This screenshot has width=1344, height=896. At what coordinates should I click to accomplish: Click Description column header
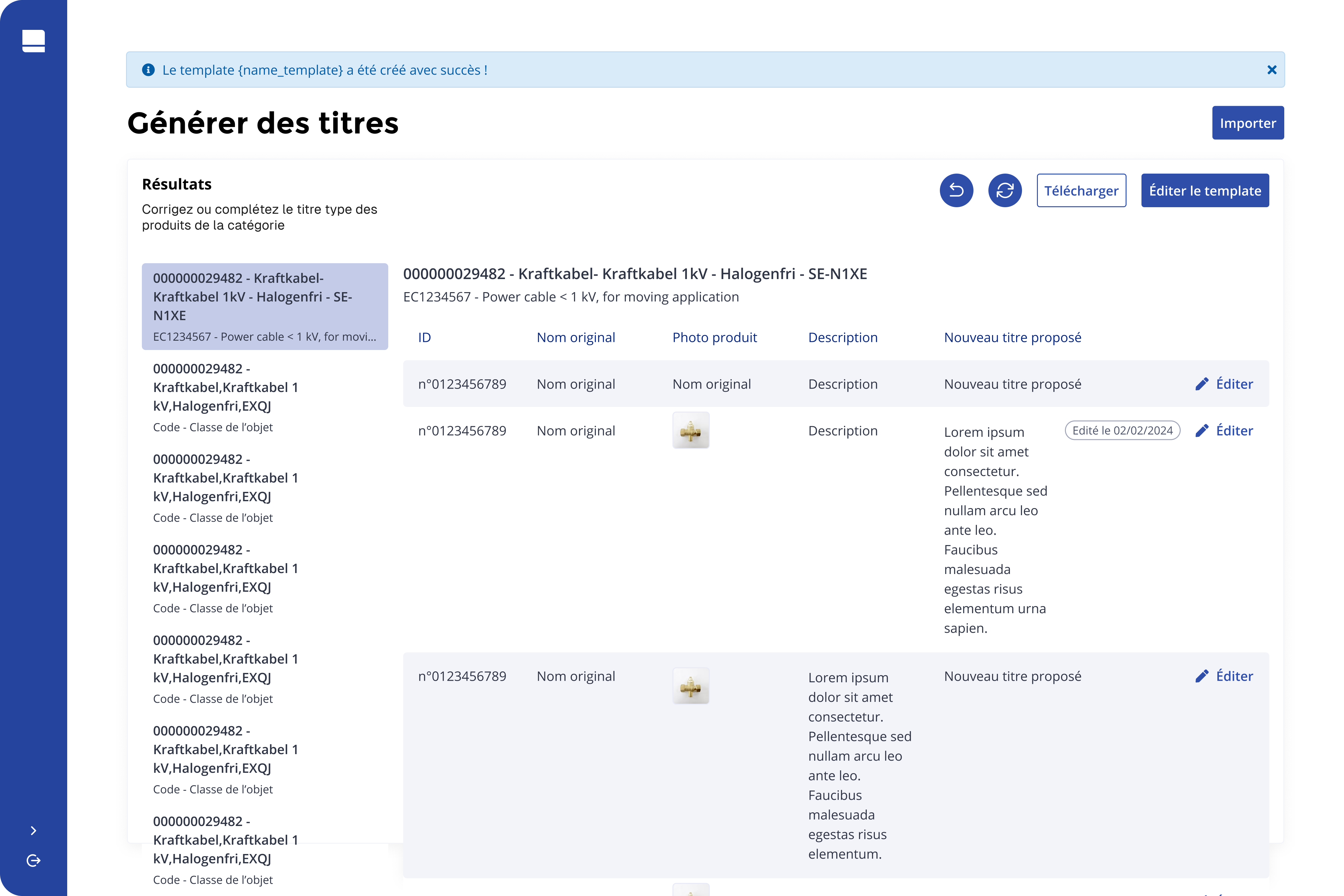point(842,337)
